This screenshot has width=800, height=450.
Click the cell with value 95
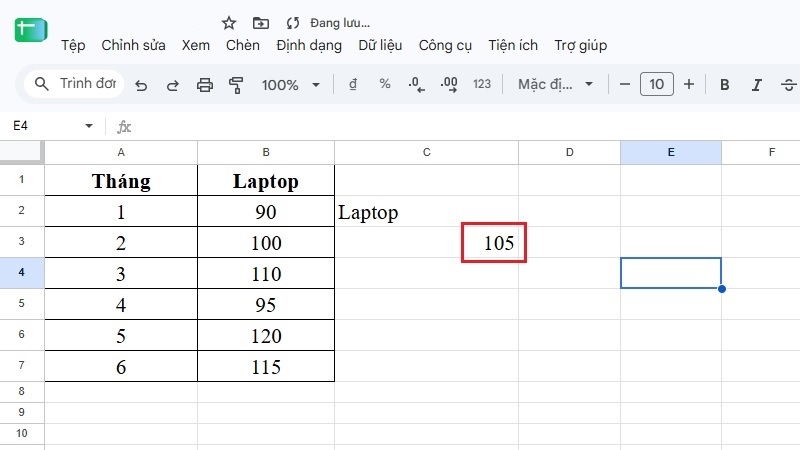266,305
